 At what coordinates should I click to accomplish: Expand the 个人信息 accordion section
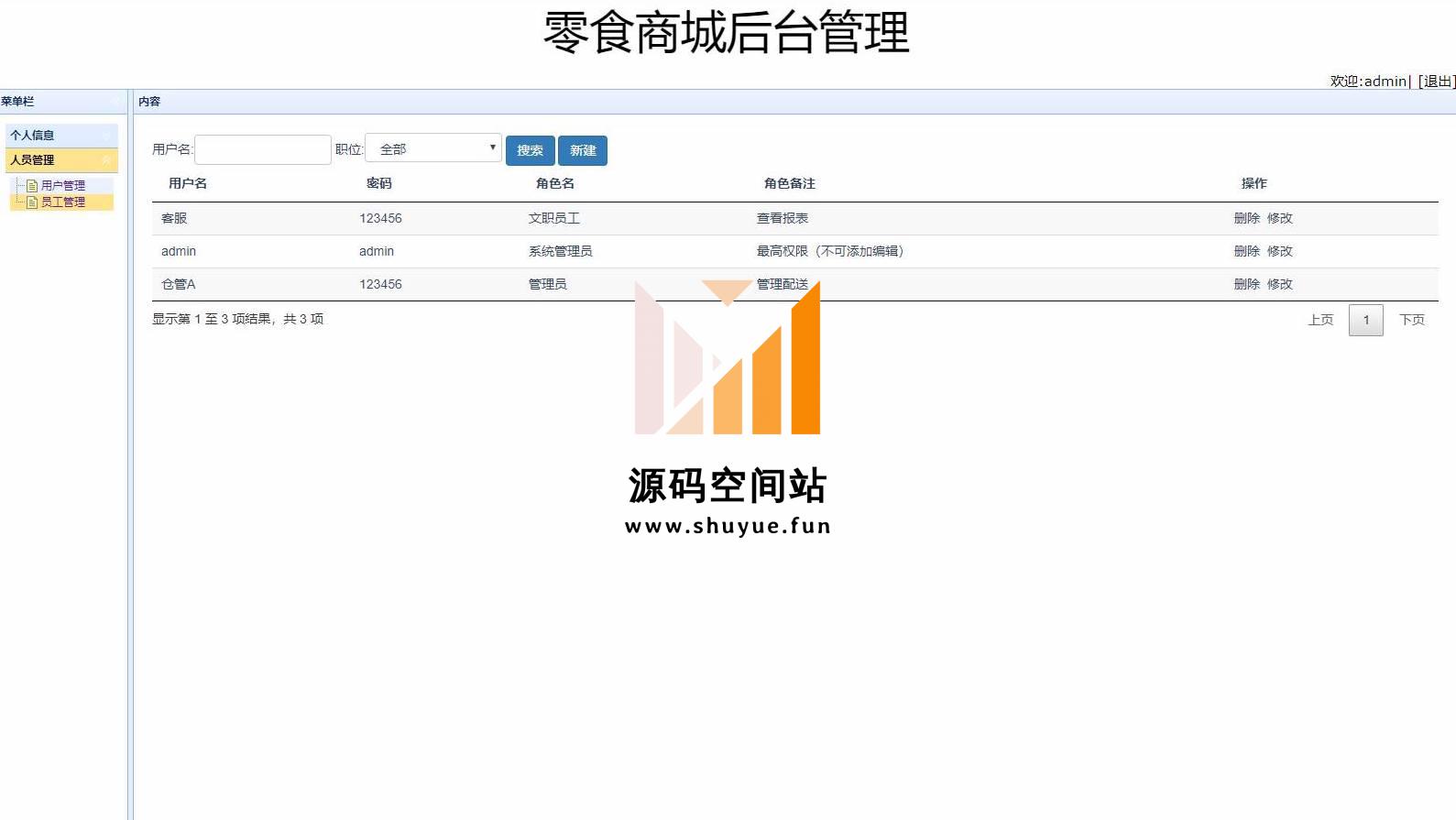click(x=61, y=135)
